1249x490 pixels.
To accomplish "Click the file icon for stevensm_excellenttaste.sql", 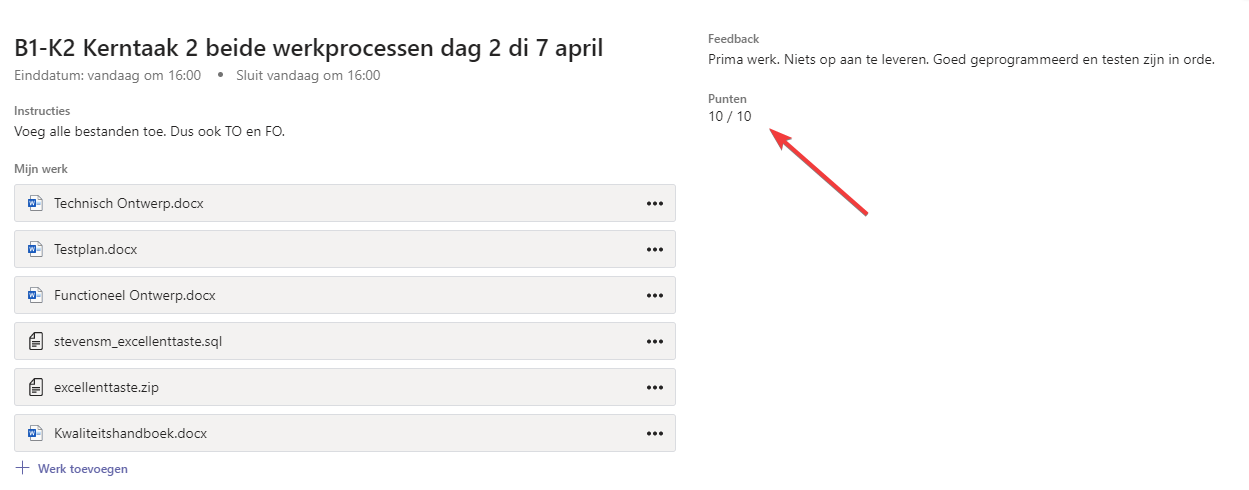I will point(35,341).
